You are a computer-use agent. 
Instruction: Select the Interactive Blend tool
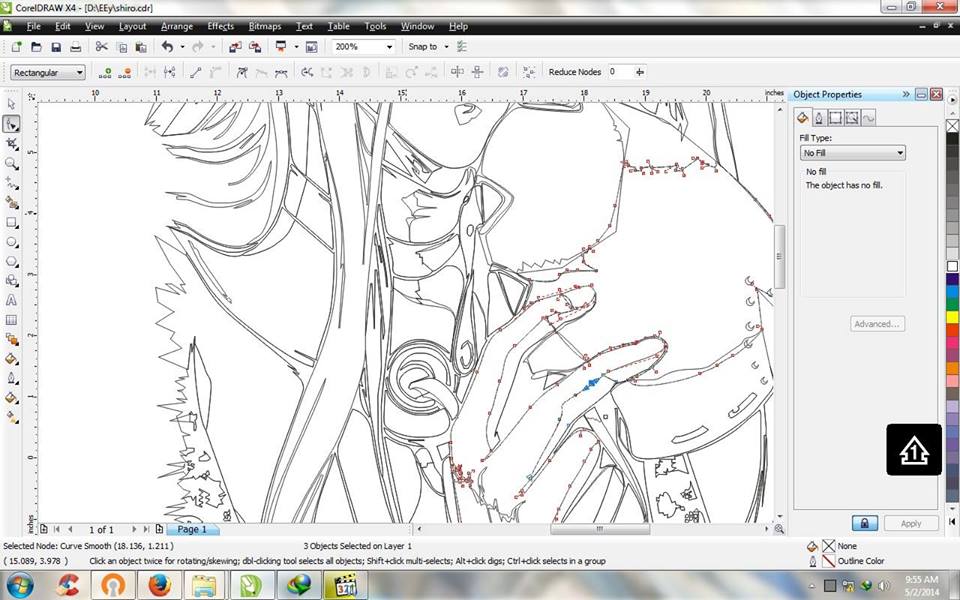coord(11,339)
